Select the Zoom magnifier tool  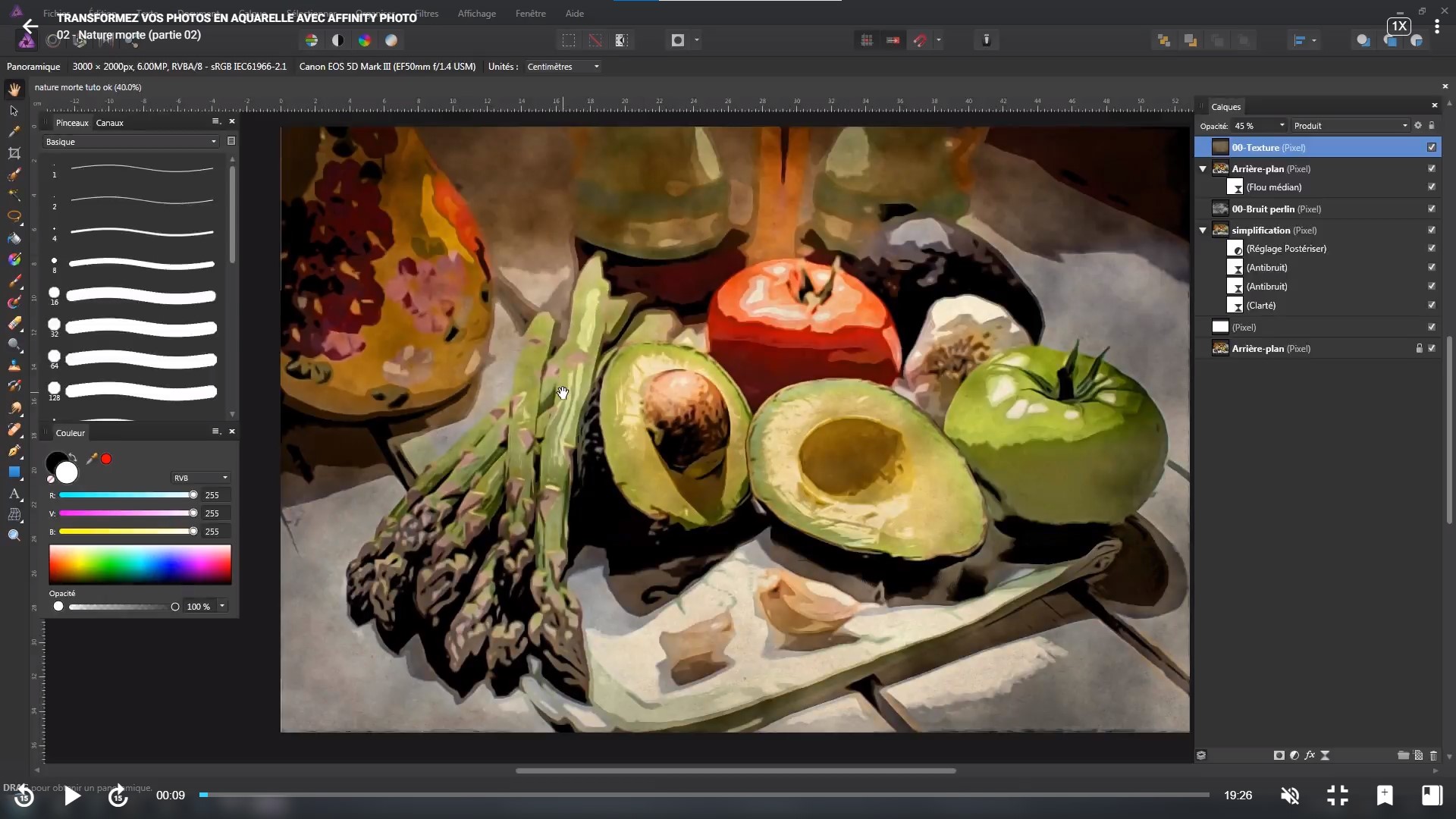[x=14, y=535]
